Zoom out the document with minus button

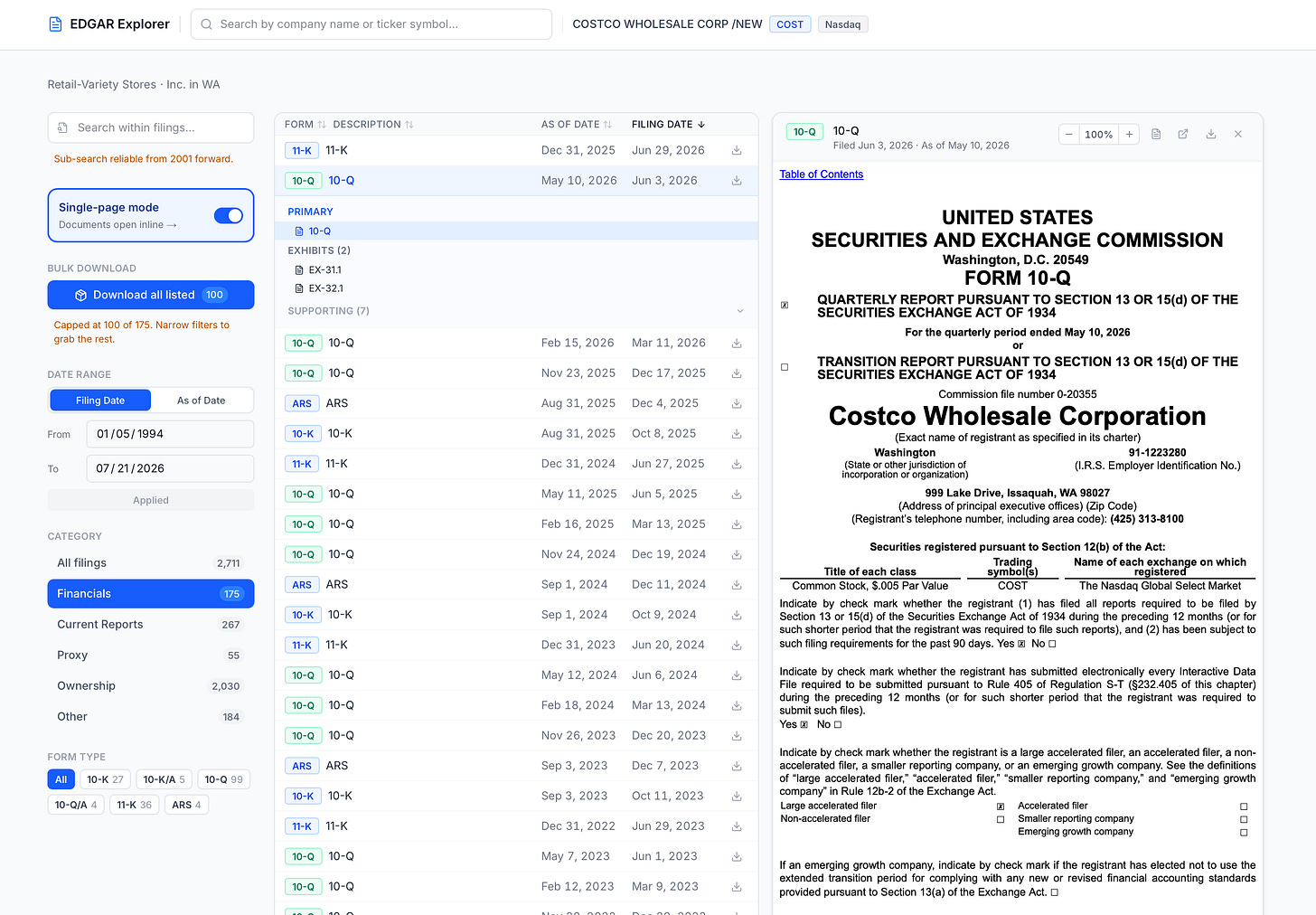coord(1069,134)
